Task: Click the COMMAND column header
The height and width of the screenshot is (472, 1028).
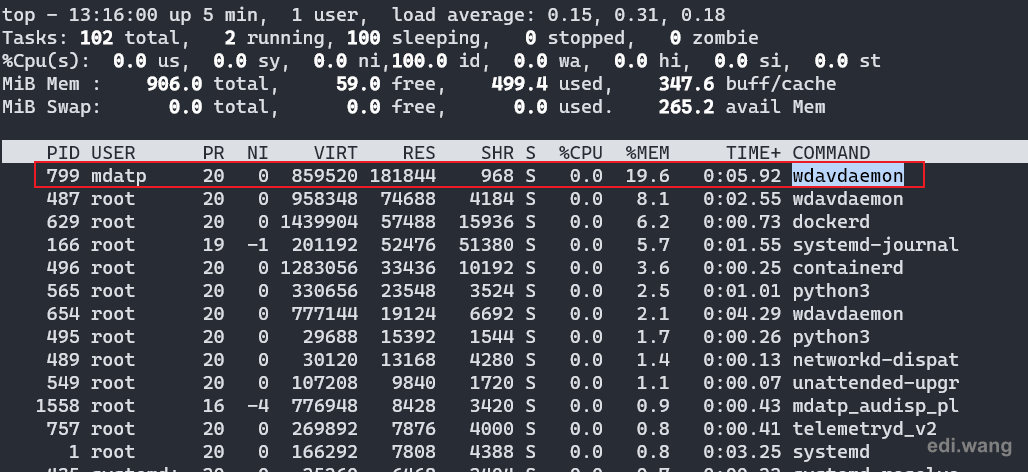Action: [831, 153]
